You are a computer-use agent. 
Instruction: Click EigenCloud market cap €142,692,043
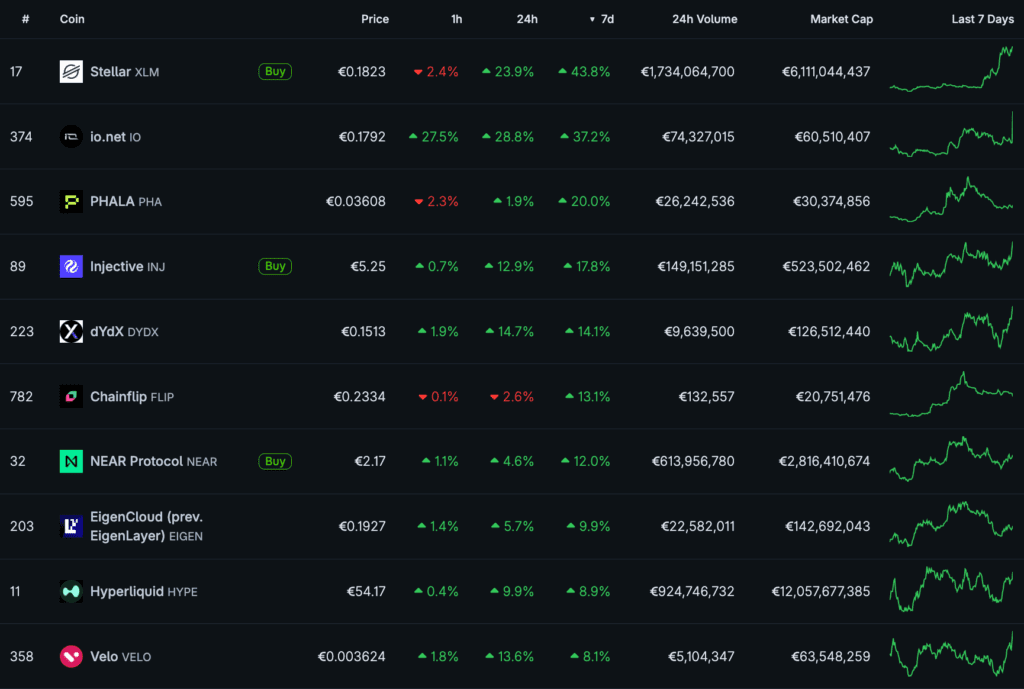coord(827,526)
